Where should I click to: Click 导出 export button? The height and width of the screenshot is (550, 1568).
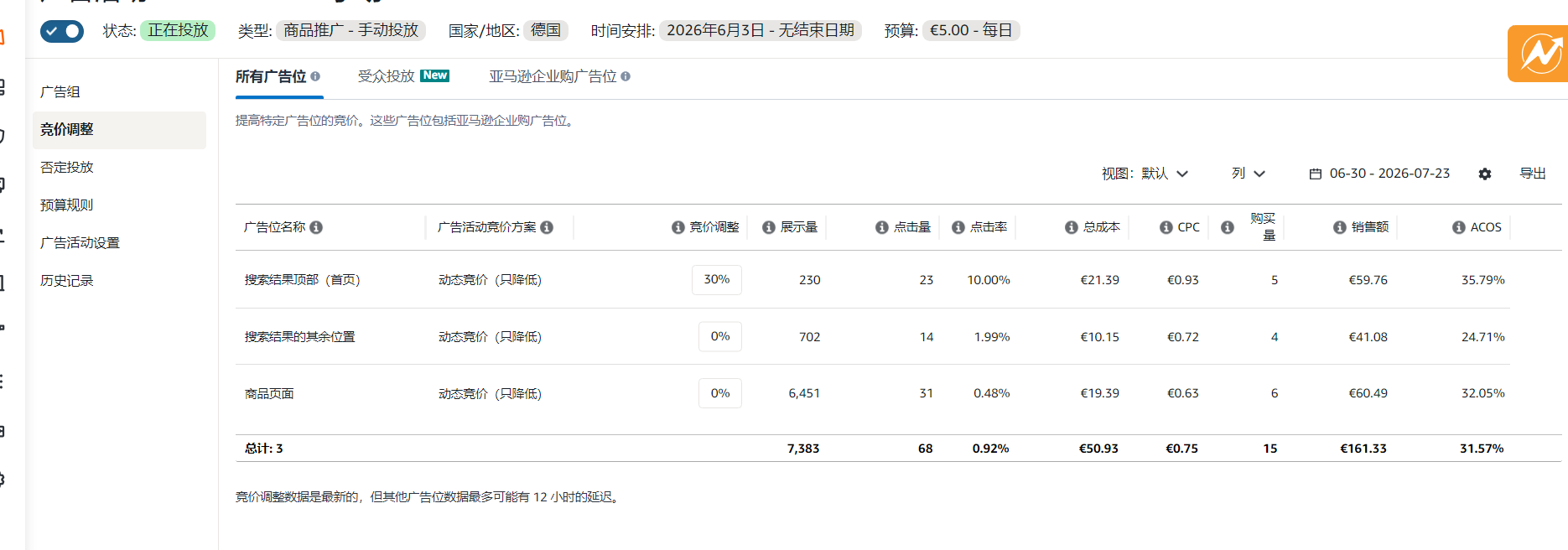(1533, 174)
